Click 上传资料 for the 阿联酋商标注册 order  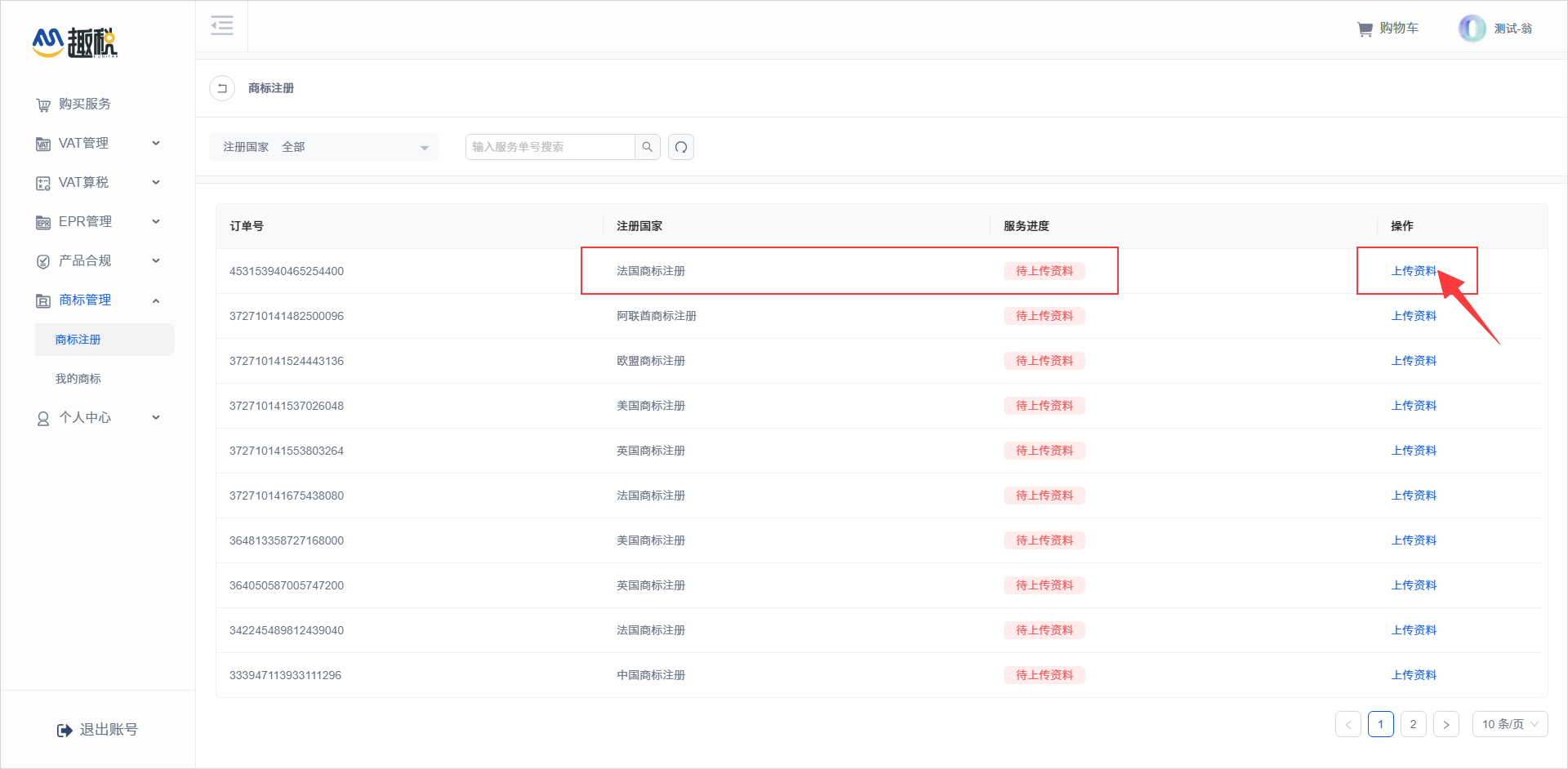[1414, 316]
